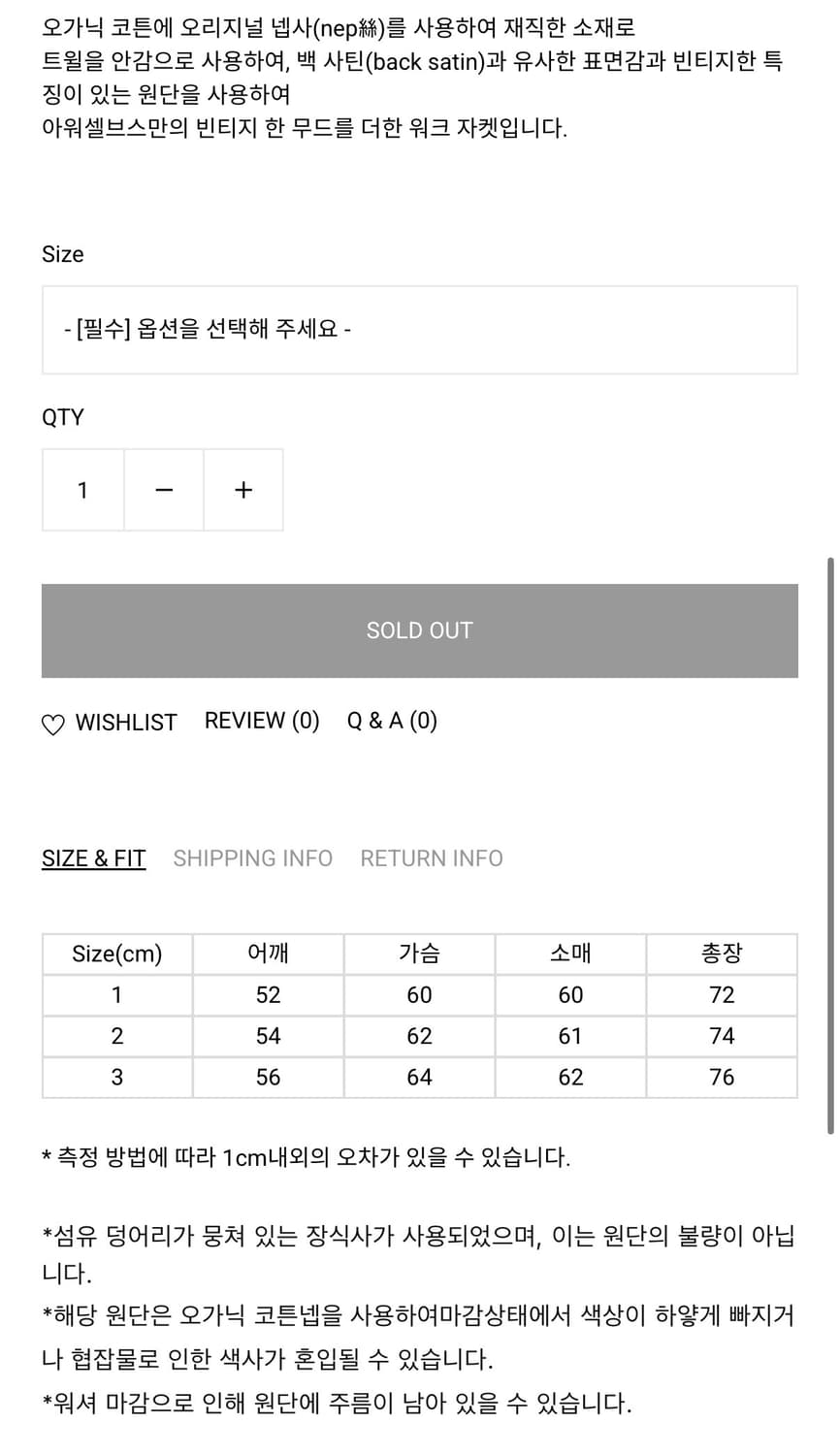Open the Q & A (0) section
The height and width of the screenshot is (1455, 840).
pyautogui.click(x=390, y=720)
